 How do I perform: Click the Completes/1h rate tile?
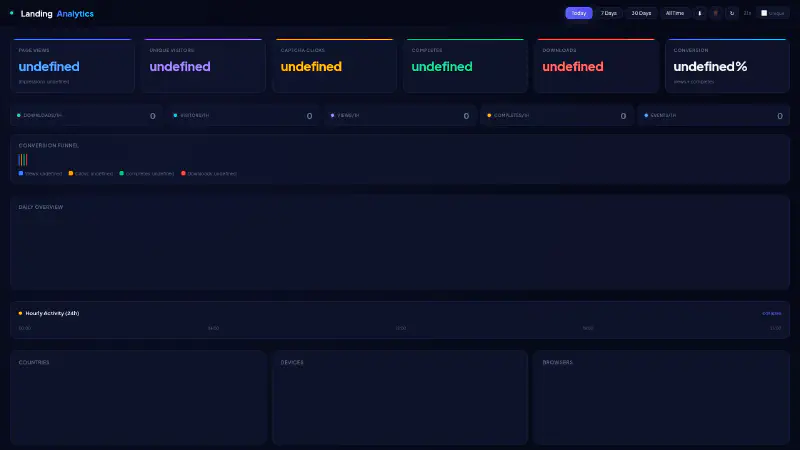[557, 116]
